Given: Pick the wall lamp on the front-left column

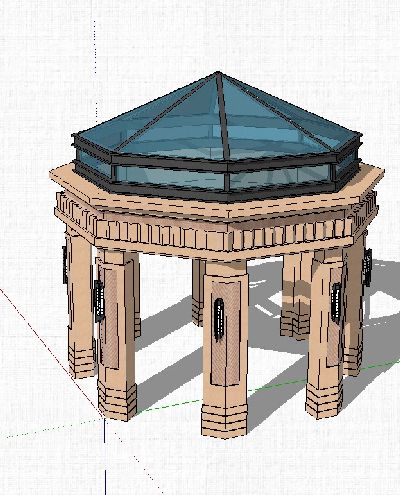Looking at the screenshot, I should point(99,301).
